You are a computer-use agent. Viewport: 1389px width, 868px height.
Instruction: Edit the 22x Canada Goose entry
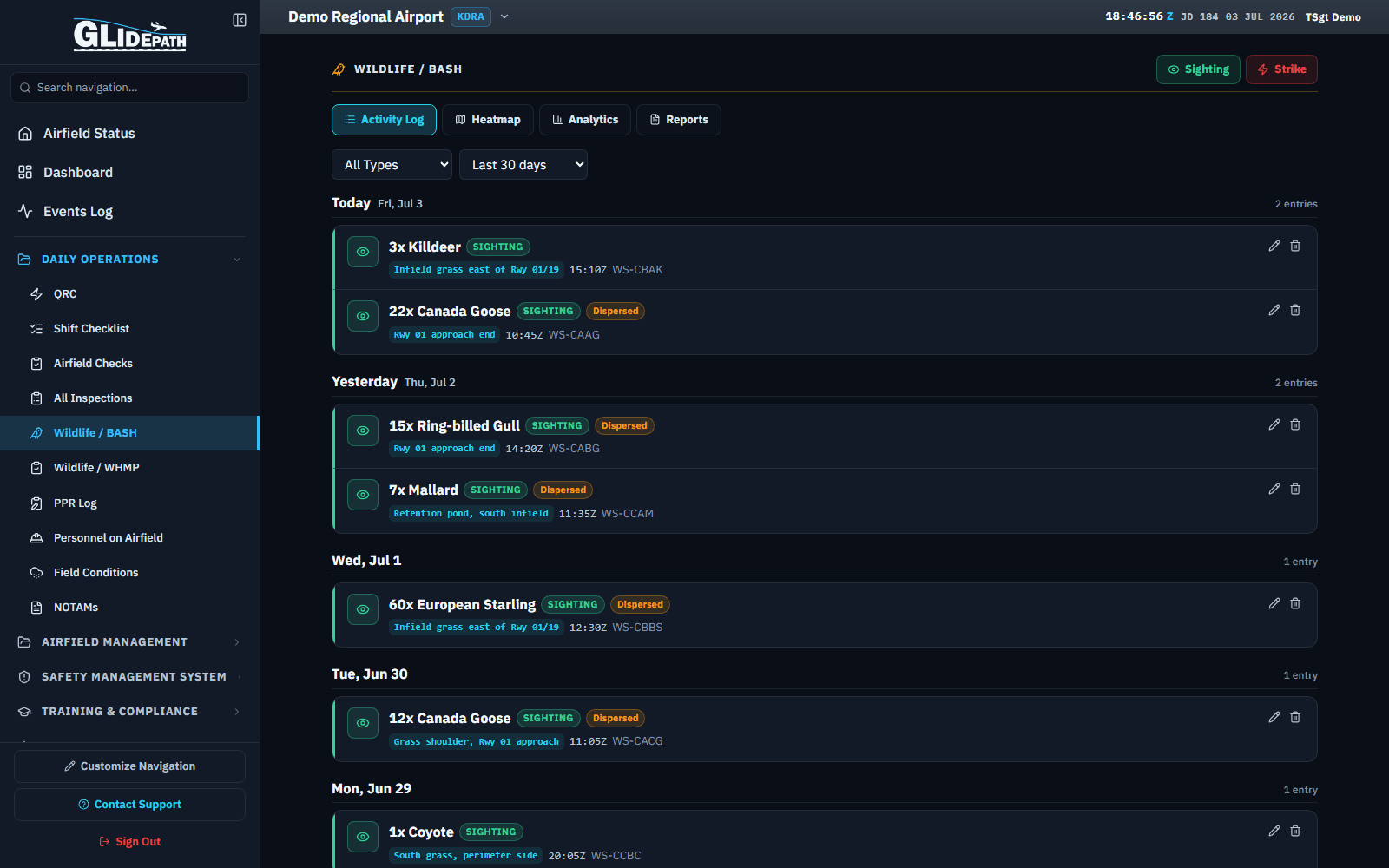click(x=1274, y=310)
